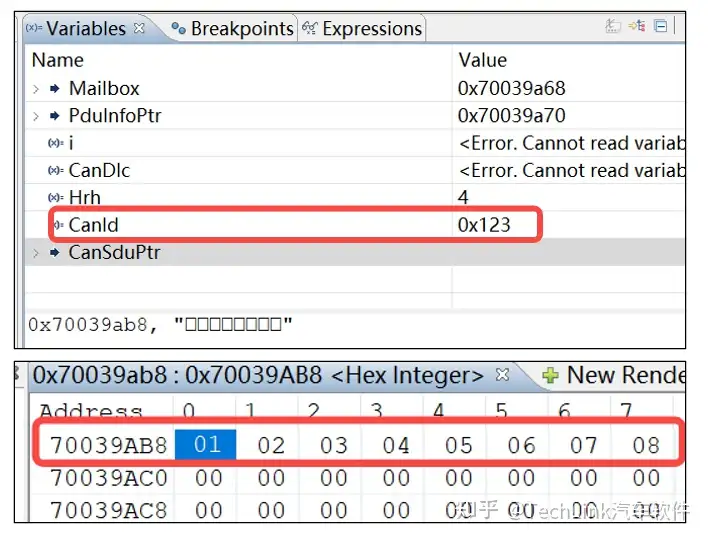
Task: Switch to the Breakpoints tab
Action: click(x=241, y=29)
